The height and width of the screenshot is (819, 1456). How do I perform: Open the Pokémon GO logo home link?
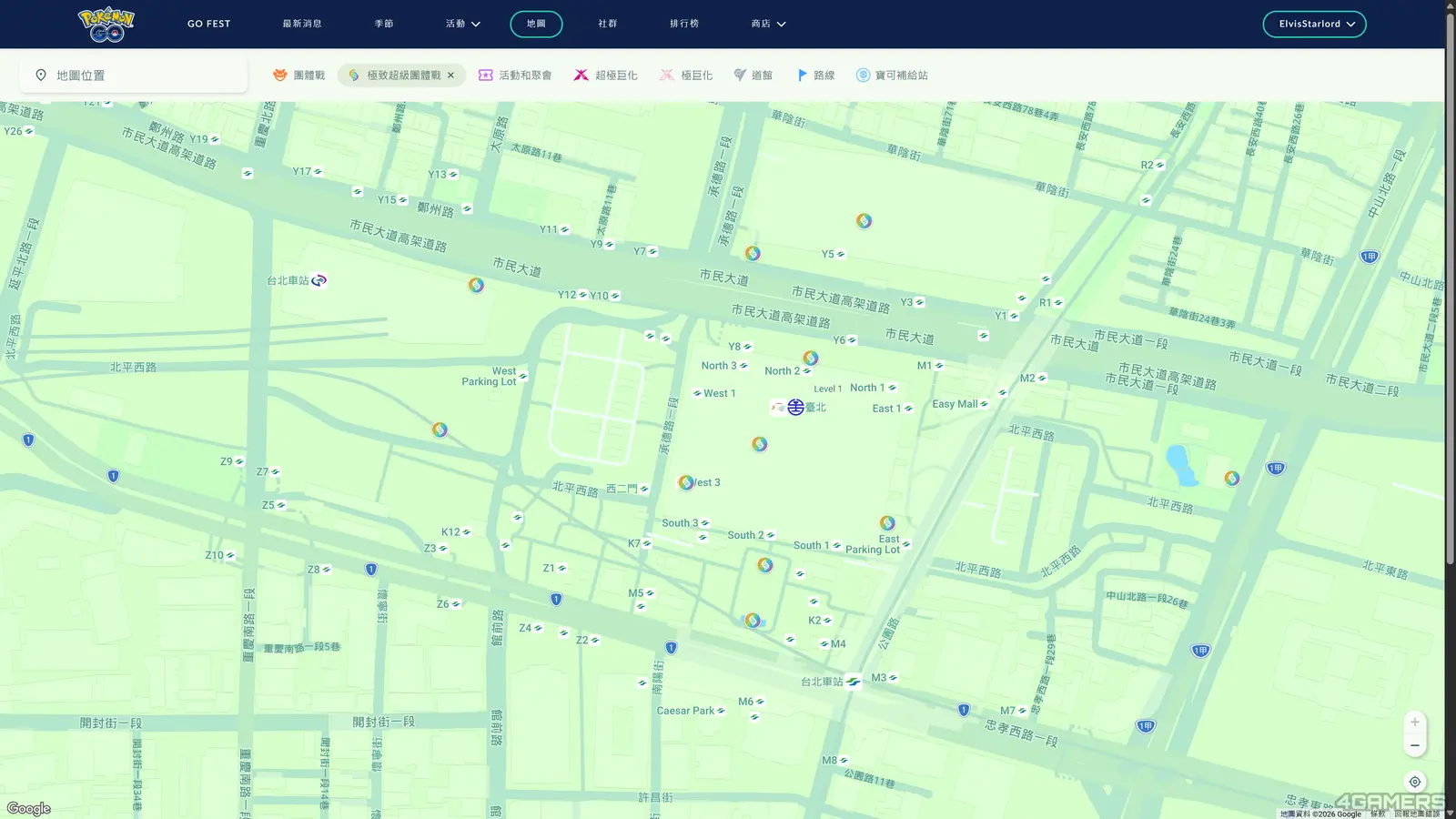(x=106, y=24)
